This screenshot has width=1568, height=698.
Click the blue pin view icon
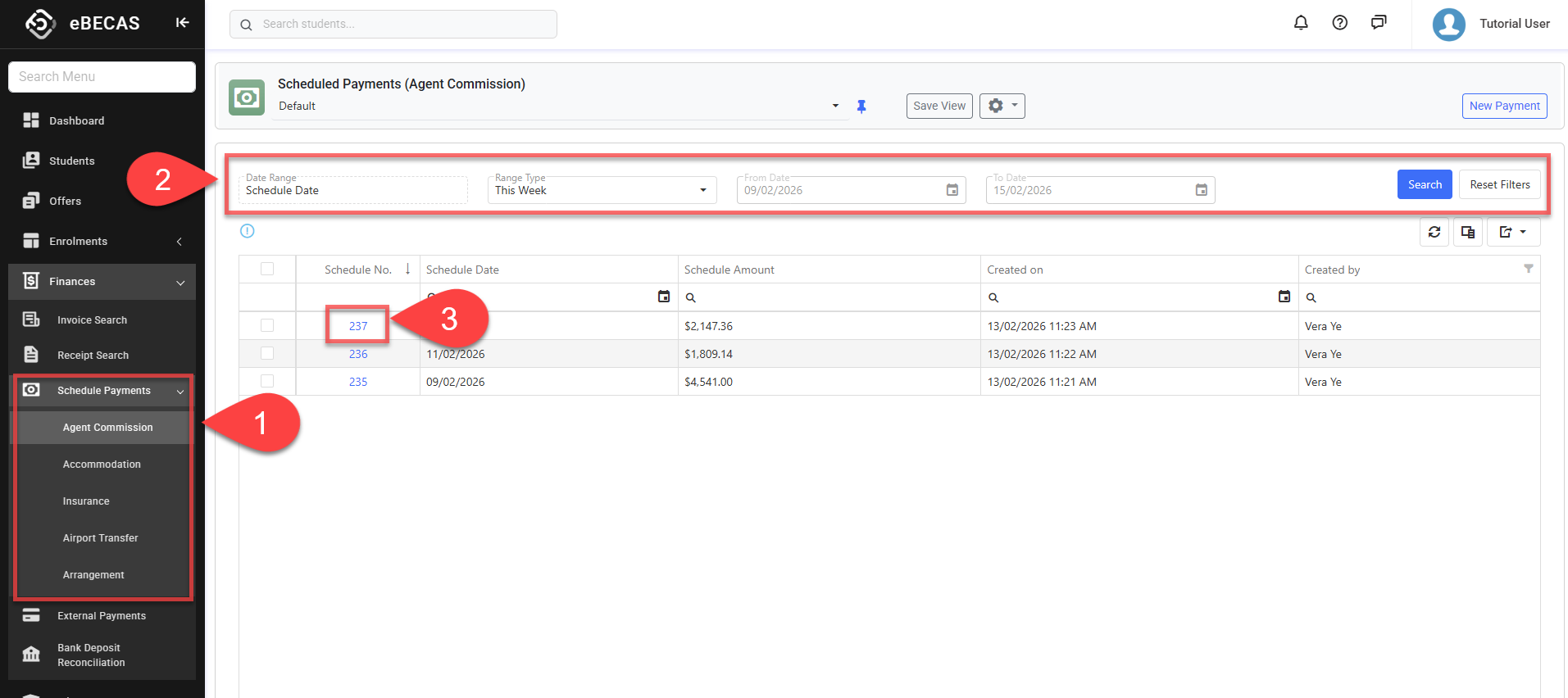(x=861, y=107)
